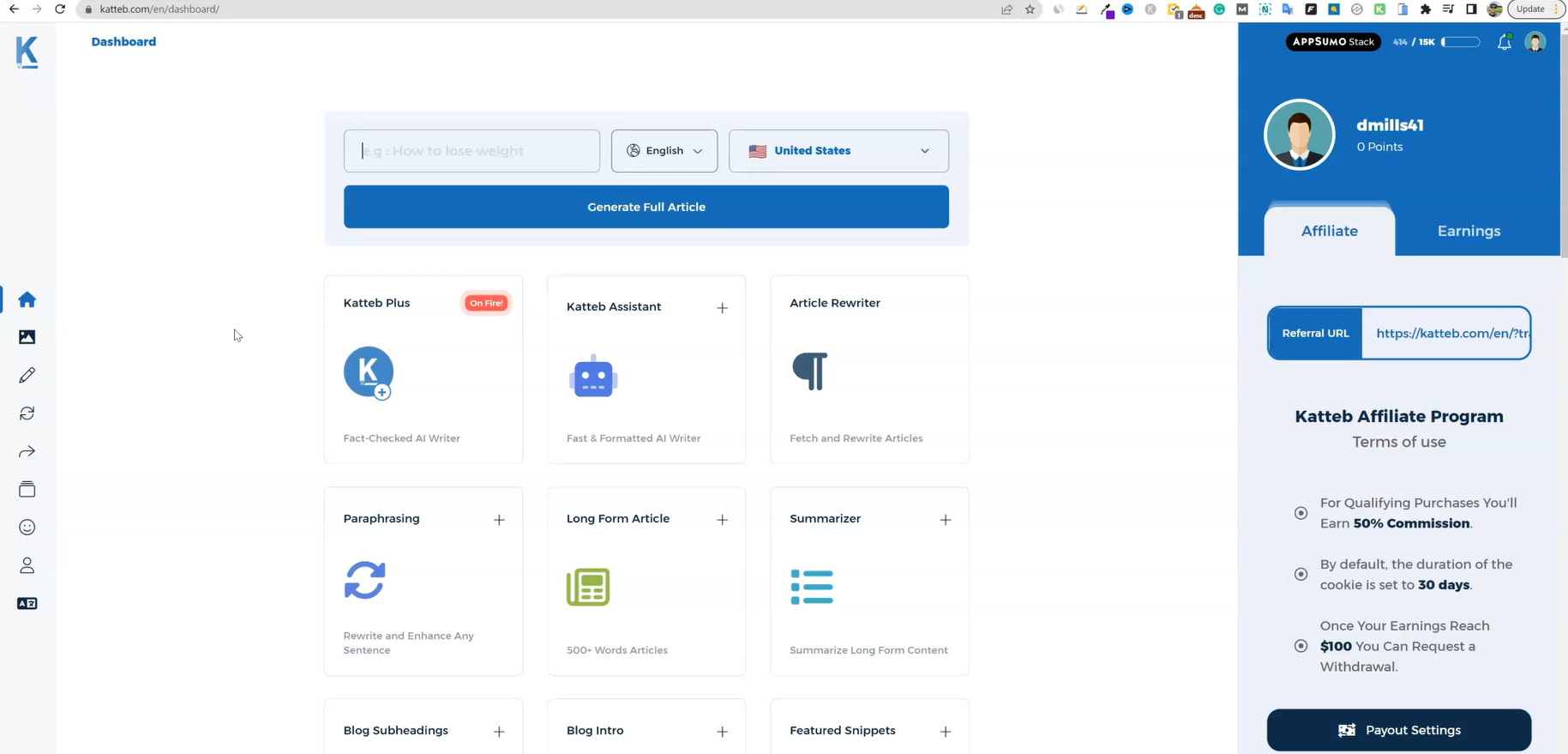Image resolution: width=1568 pixels, height=754 pixels.
Task: Click the Article Rewriter paragraph icon
Action: (810, 371)
